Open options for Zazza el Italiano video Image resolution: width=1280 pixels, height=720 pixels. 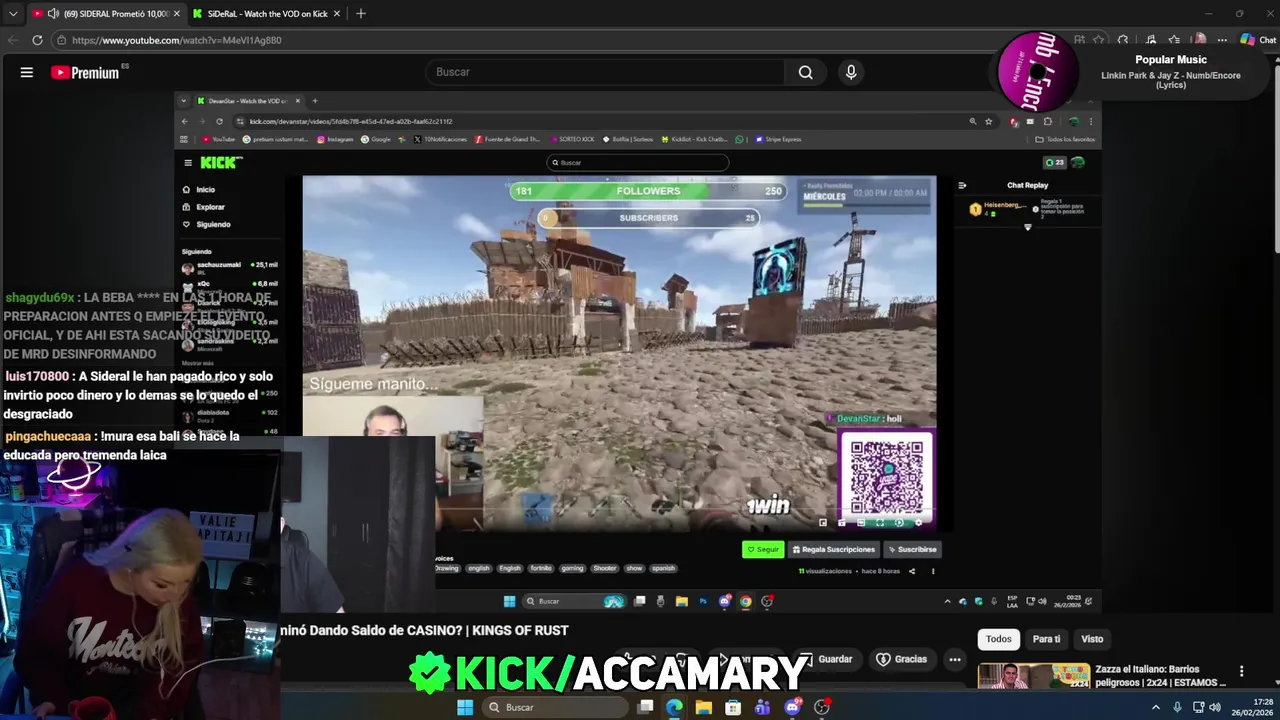click(x=1242, y=671)
